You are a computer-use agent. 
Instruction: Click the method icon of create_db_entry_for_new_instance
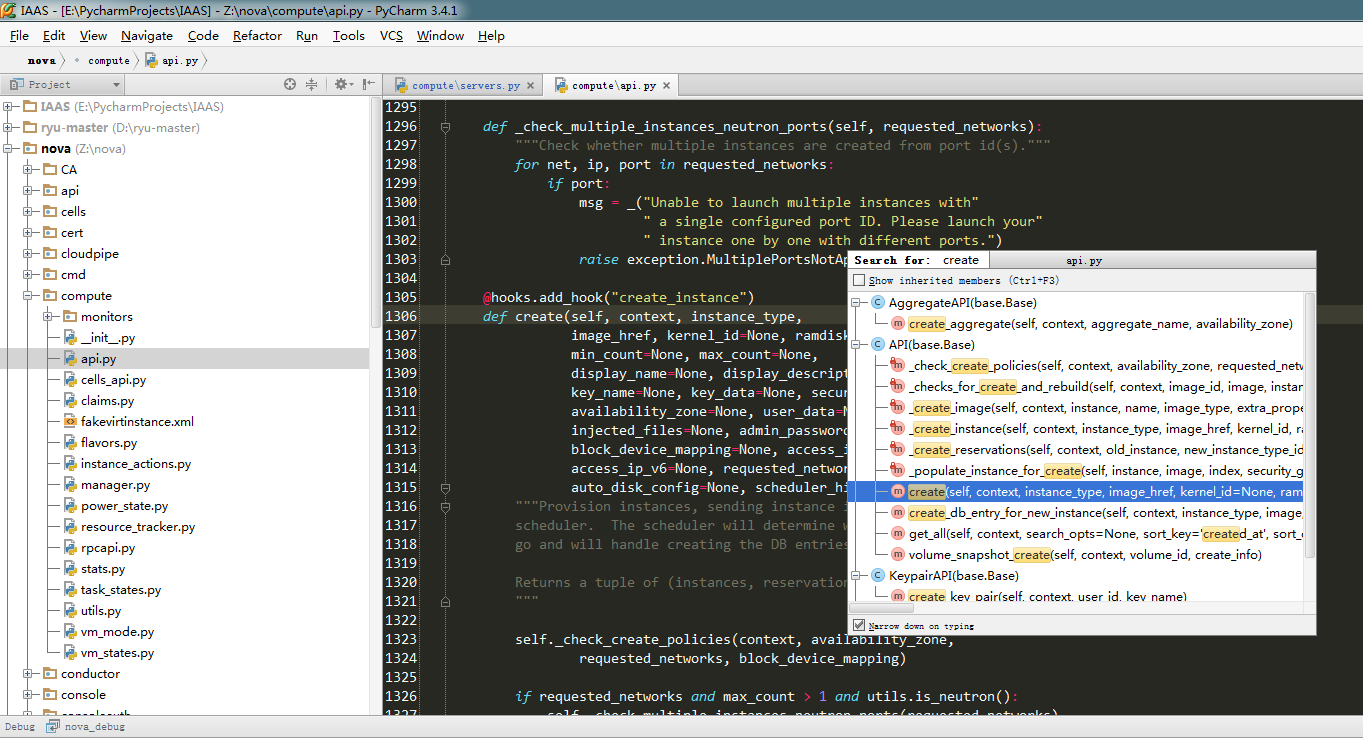coord(898,512)
